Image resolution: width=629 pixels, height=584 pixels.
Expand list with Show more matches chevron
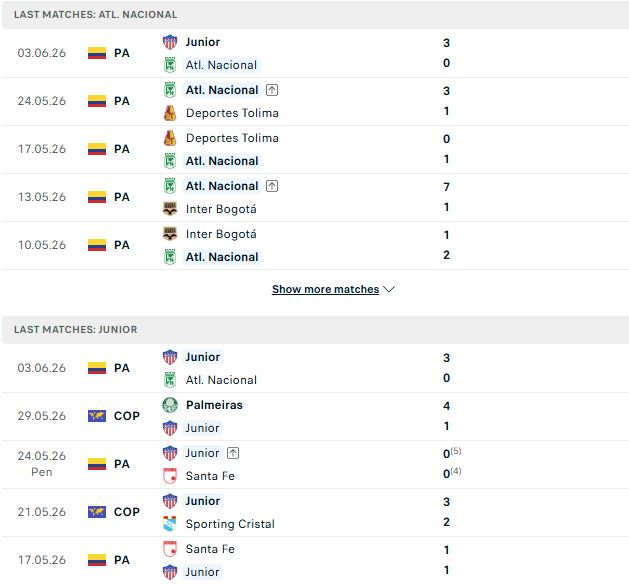[x=389, y=289]
